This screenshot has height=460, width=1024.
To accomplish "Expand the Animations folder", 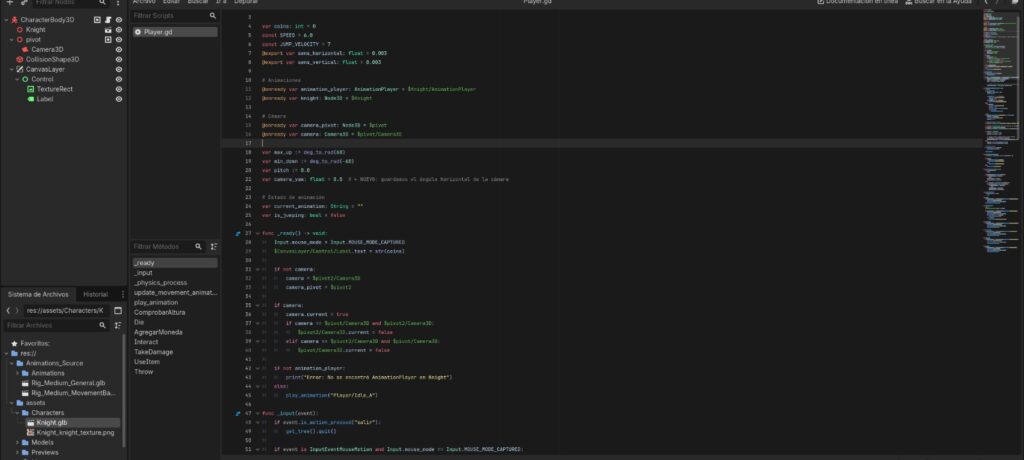I will point(18,373).
